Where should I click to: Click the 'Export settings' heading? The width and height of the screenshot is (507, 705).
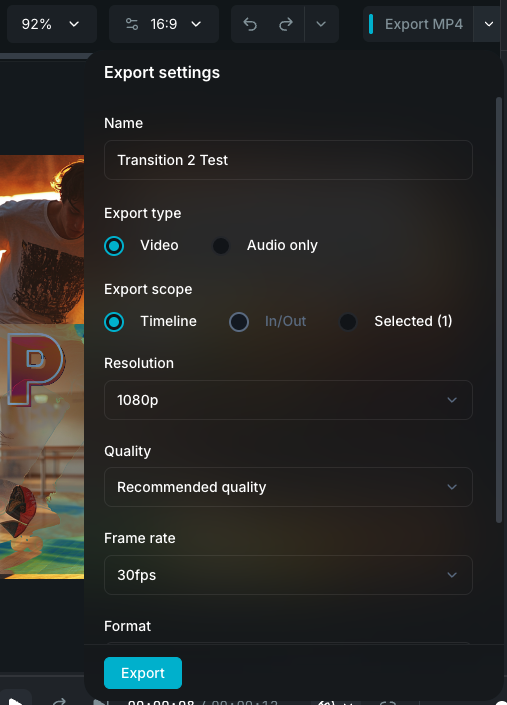[162, 72]
